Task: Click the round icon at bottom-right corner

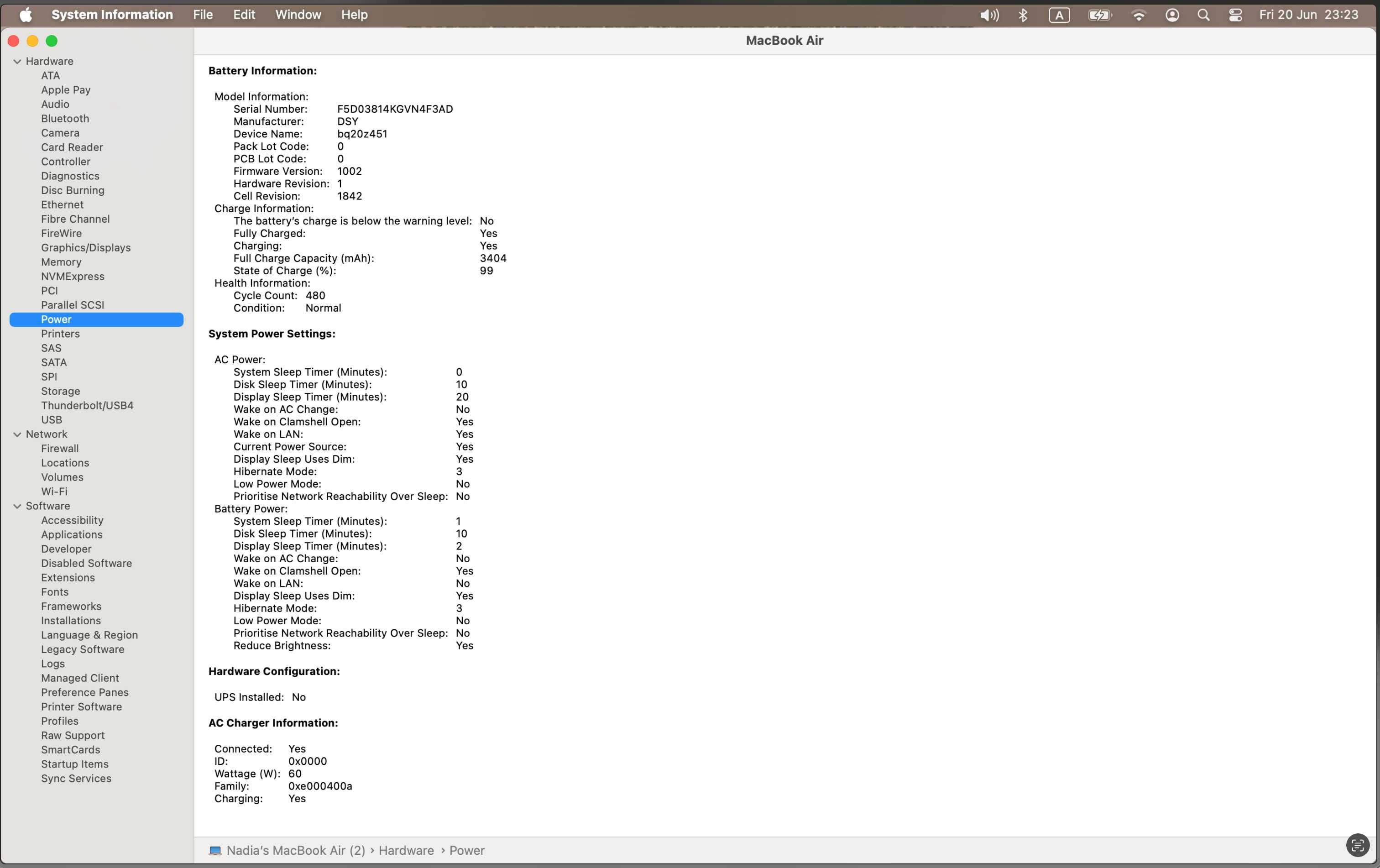Action: (1357, 845)
